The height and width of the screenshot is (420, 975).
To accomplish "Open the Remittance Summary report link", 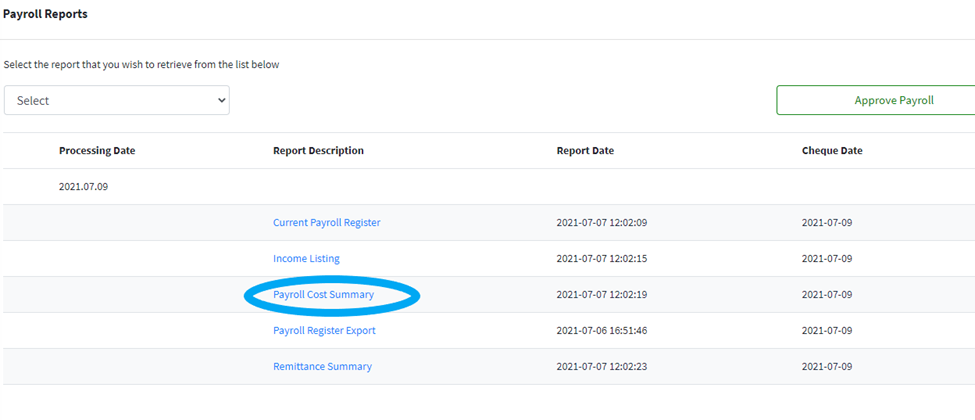I will 322,366.
